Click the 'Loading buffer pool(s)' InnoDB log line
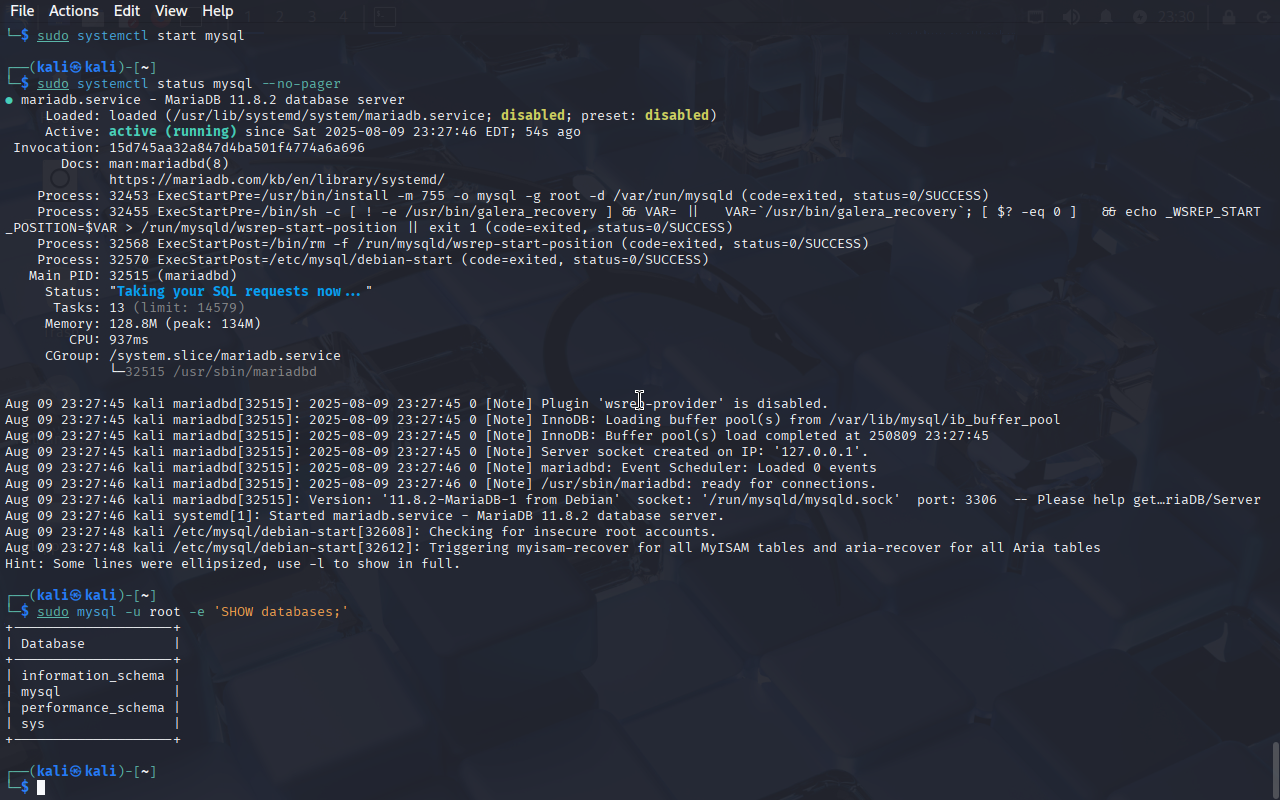 tap(533, 420)
